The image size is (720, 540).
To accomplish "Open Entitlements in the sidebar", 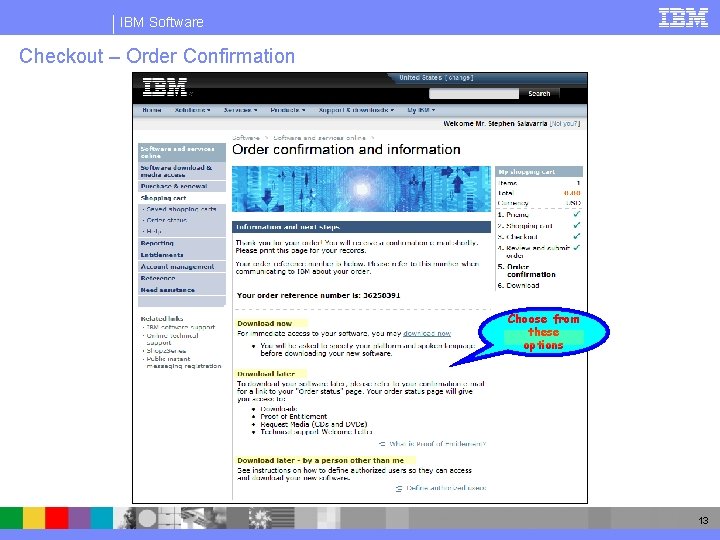I will tap(182, 255).
